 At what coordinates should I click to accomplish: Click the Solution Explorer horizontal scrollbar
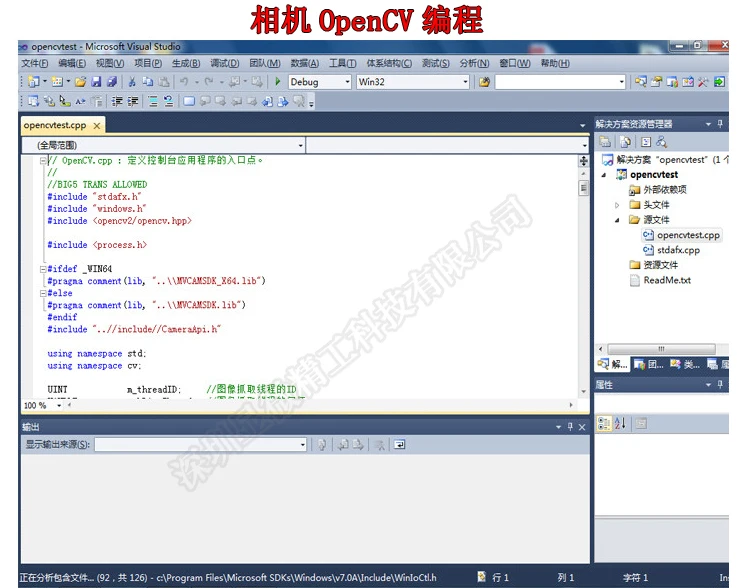point(662,349)
